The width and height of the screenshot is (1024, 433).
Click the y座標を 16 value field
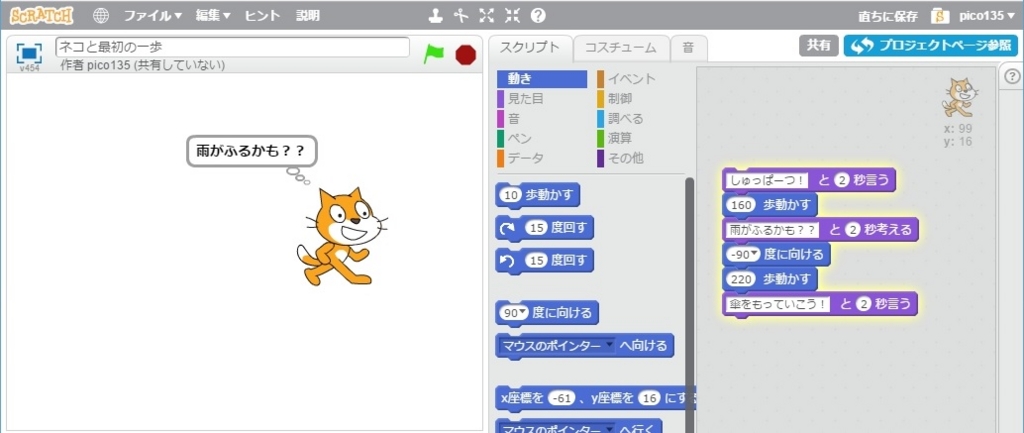(x=648, y=398)
